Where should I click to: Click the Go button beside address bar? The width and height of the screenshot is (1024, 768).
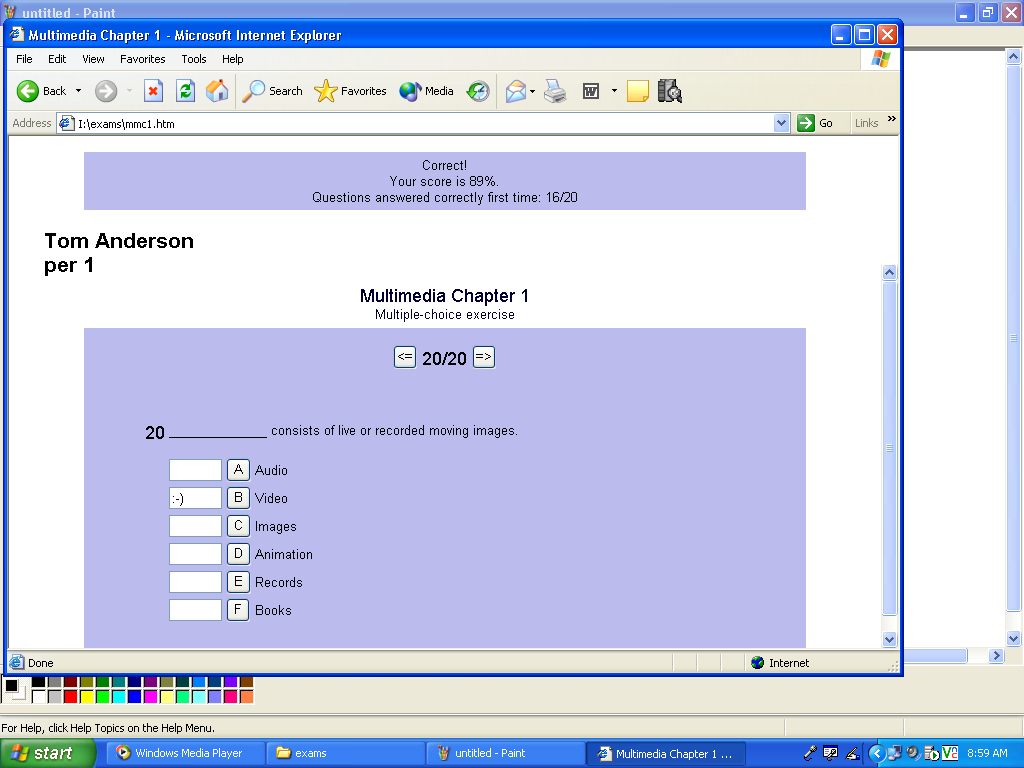point(815,123)
